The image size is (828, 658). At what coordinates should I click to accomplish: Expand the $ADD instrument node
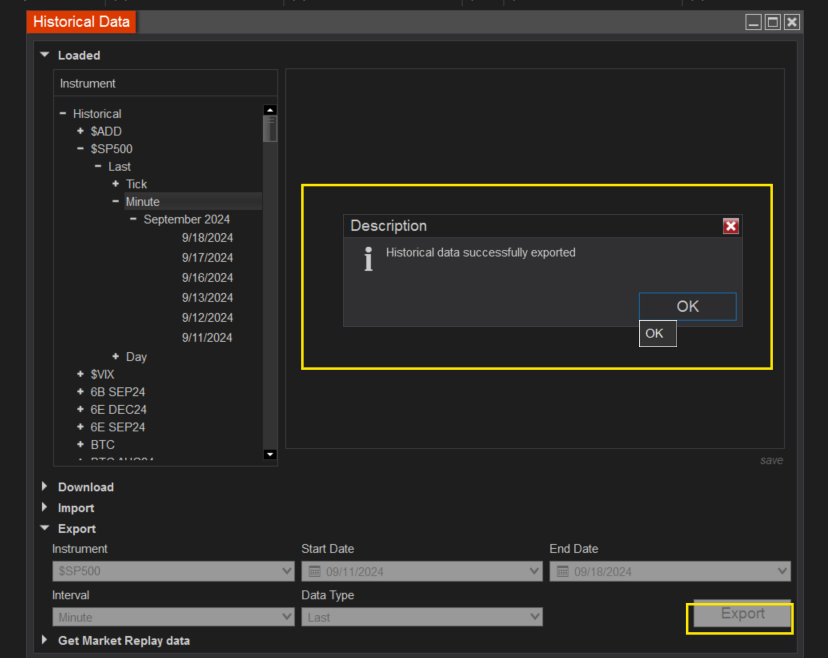point(80,131)
